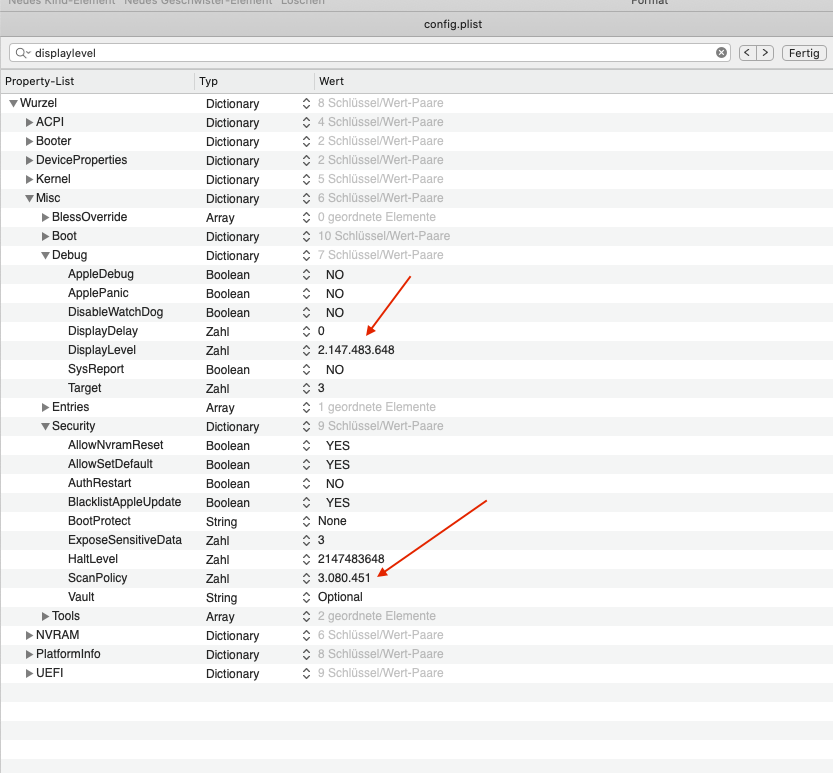Open type stepper for SysReport row
Image resolution: width=833 pixels, height=773 pixels.
(x=306, y=369)
